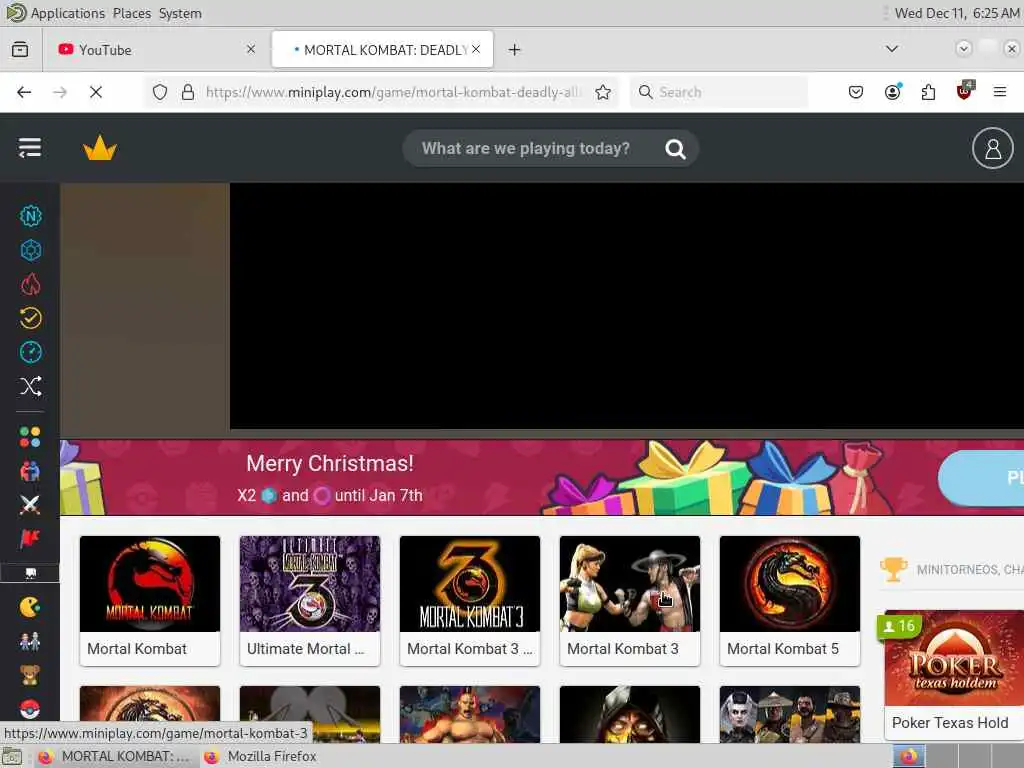Open the New games sidebar icon marked N
This screenshot has height=768, width=1024.
coord(30,216)
